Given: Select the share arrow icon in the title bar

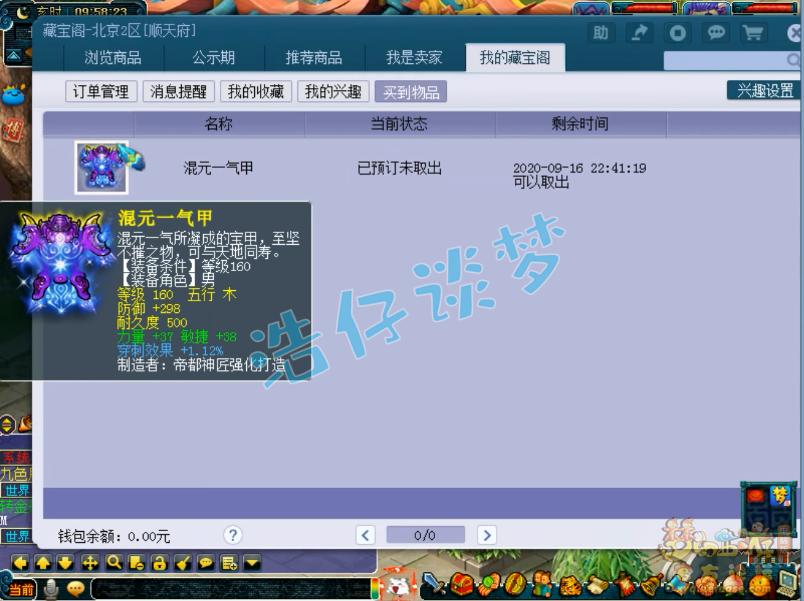Looking at the screenshot, I should tap(638, 33).
